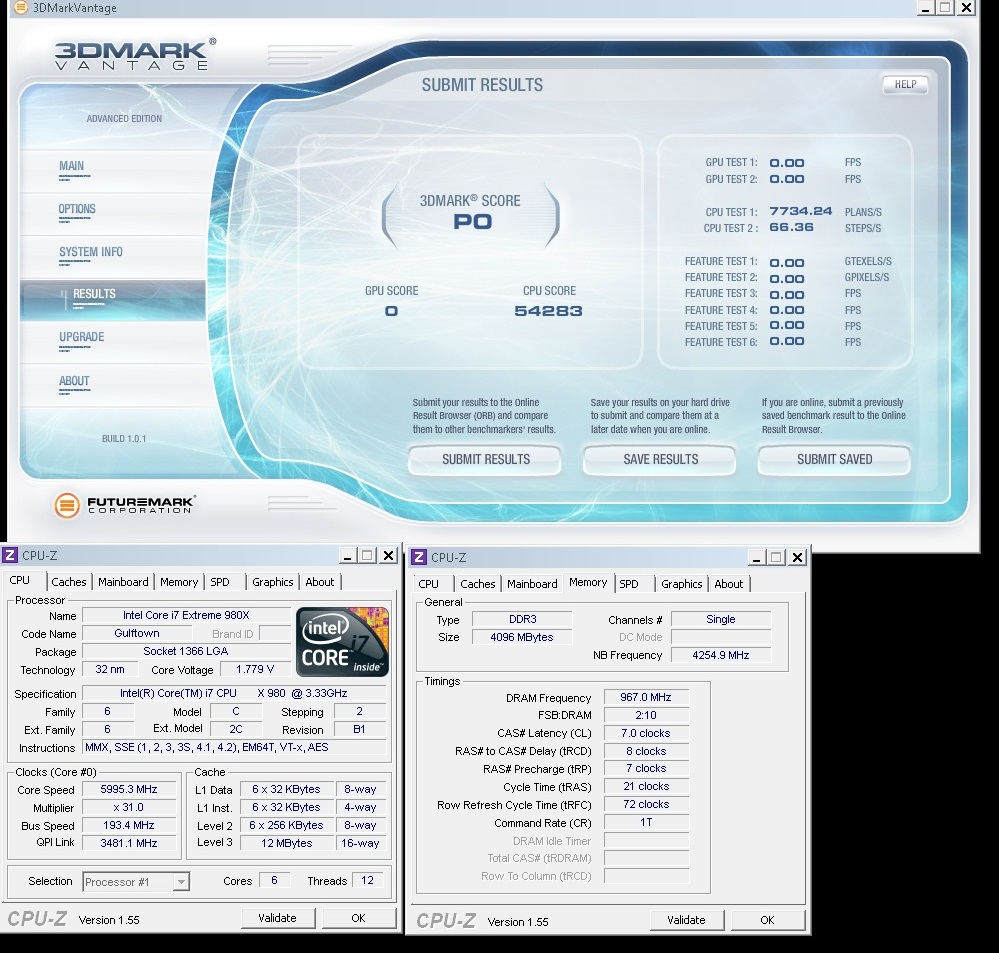Open the Processor #1 selection dropdown
The width and height of the screenshot is (999, 953).
pyautogui.click(x=136, y=881)
